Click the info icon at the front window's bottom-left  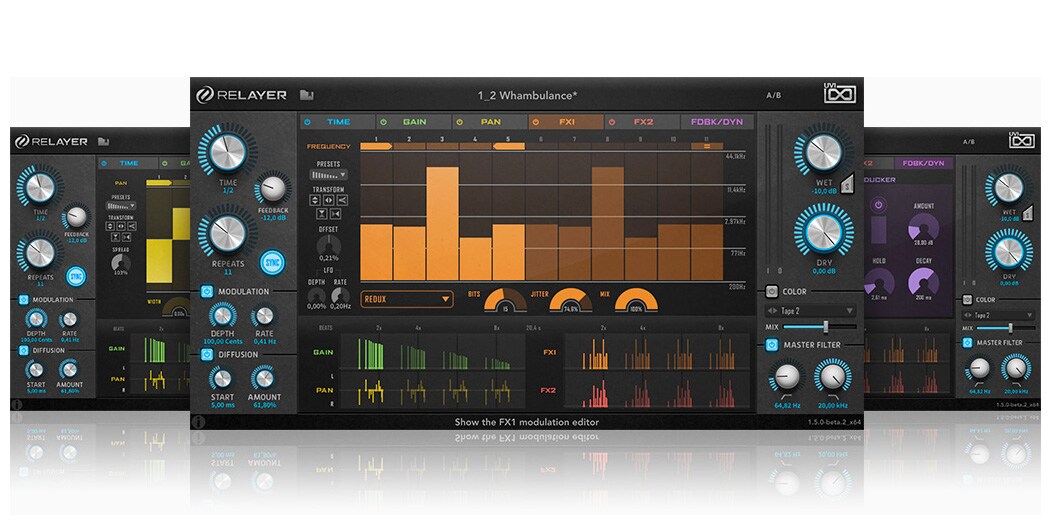click(x=198, y=422)
